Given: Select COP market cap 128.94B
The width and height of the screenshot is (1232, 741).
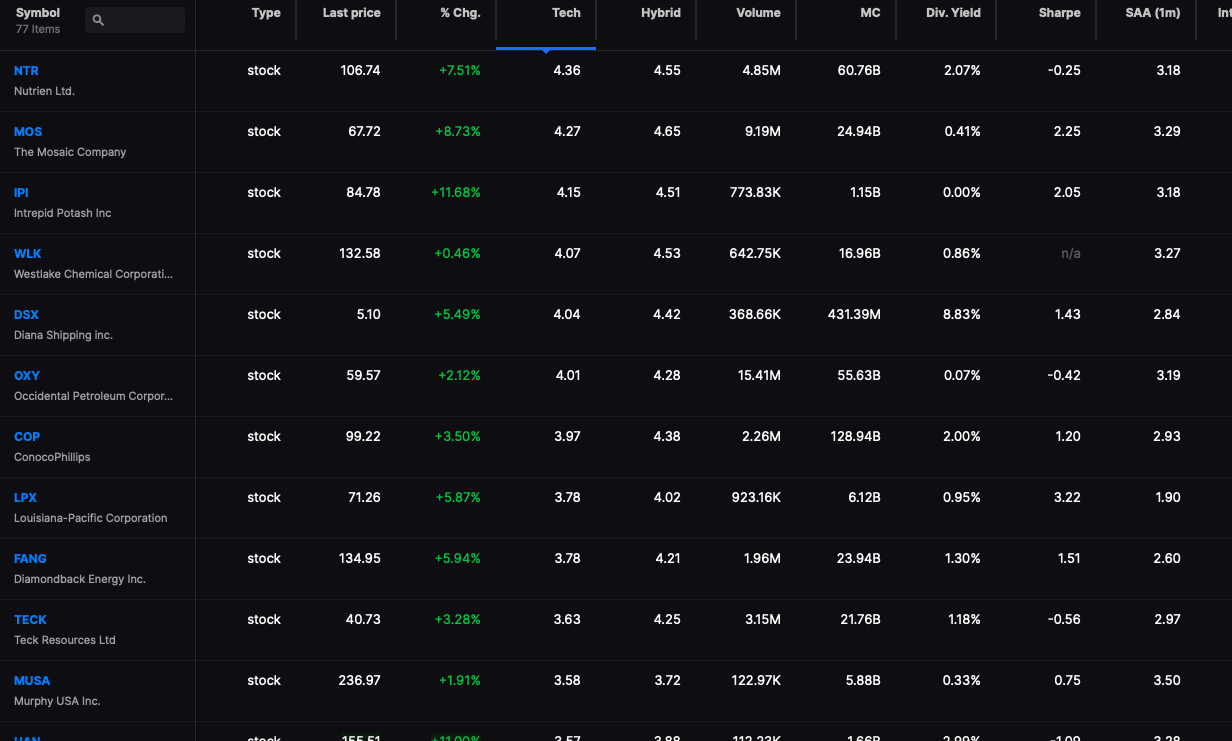Looking at the screenshot, I should (855, 437).
